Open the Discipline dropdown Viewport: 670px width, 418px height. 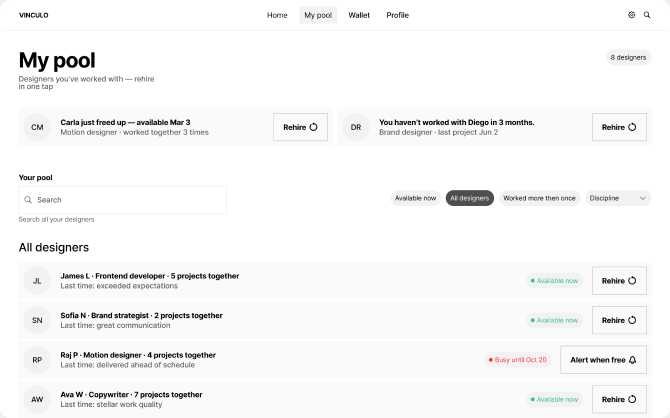point(618,198)
